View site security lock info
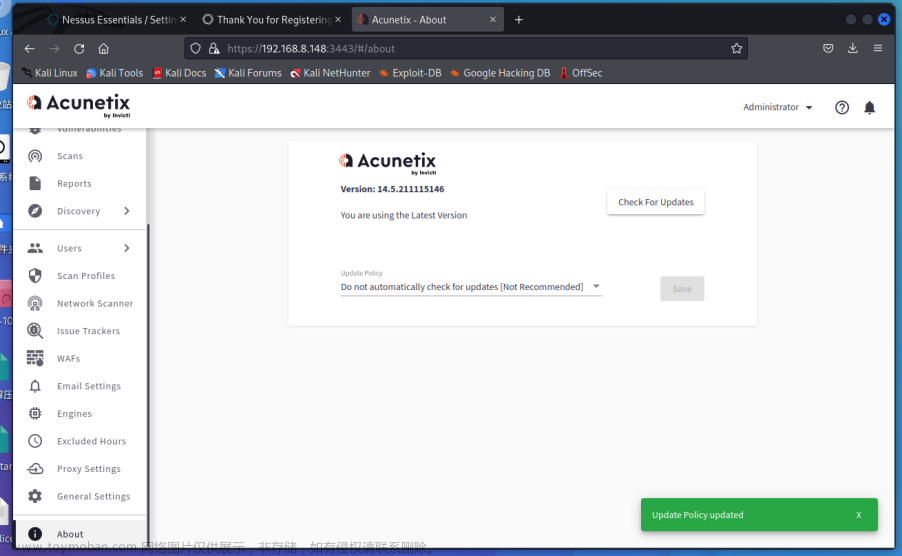The image size is (902, 556). pos(214,49)
